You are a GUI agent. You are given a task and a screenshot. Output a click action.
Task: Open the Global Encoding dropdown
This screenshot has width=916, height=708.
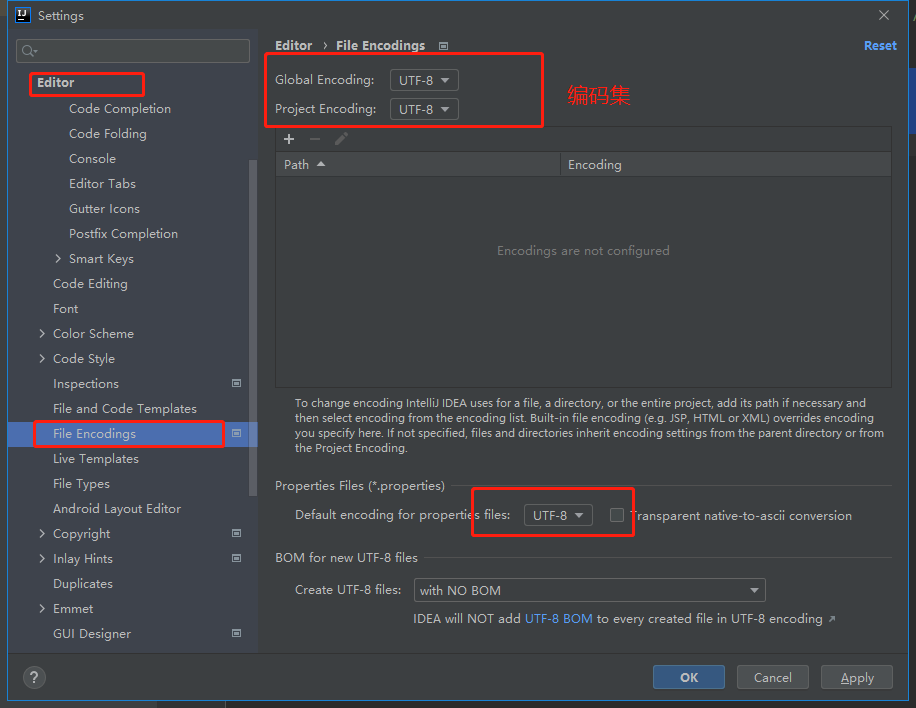[x=424, y=80]
